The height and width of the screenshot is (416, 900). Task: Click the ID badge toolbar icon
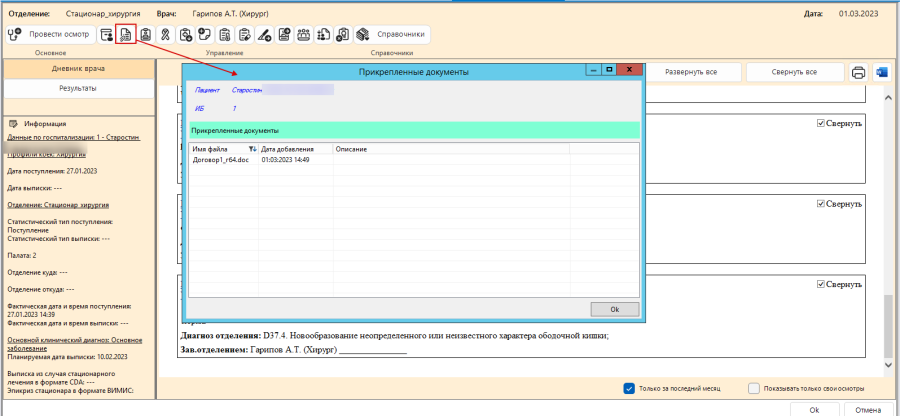146,34
